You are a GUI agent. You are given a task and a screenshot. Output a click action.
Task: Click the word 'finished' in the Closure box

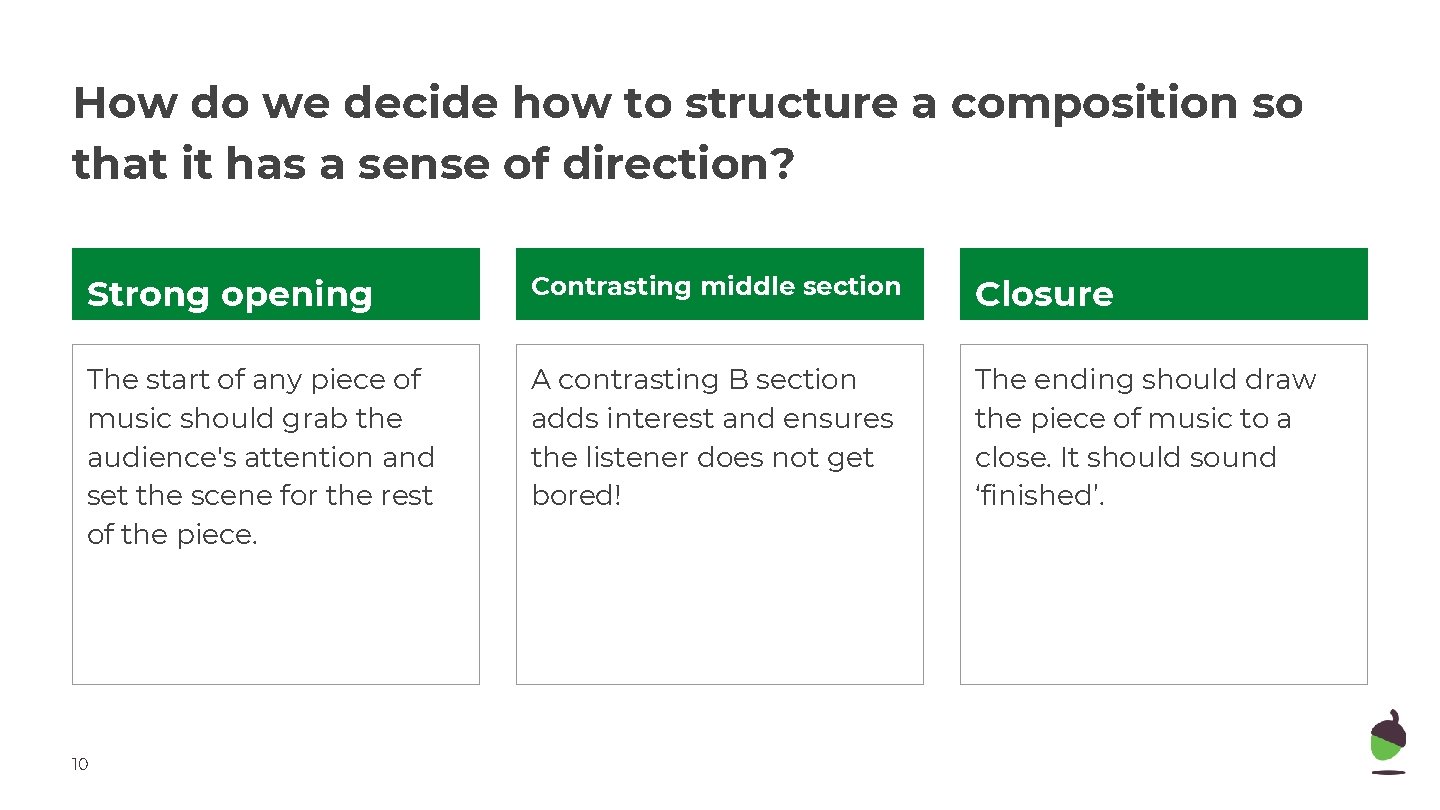point(1039,496)
